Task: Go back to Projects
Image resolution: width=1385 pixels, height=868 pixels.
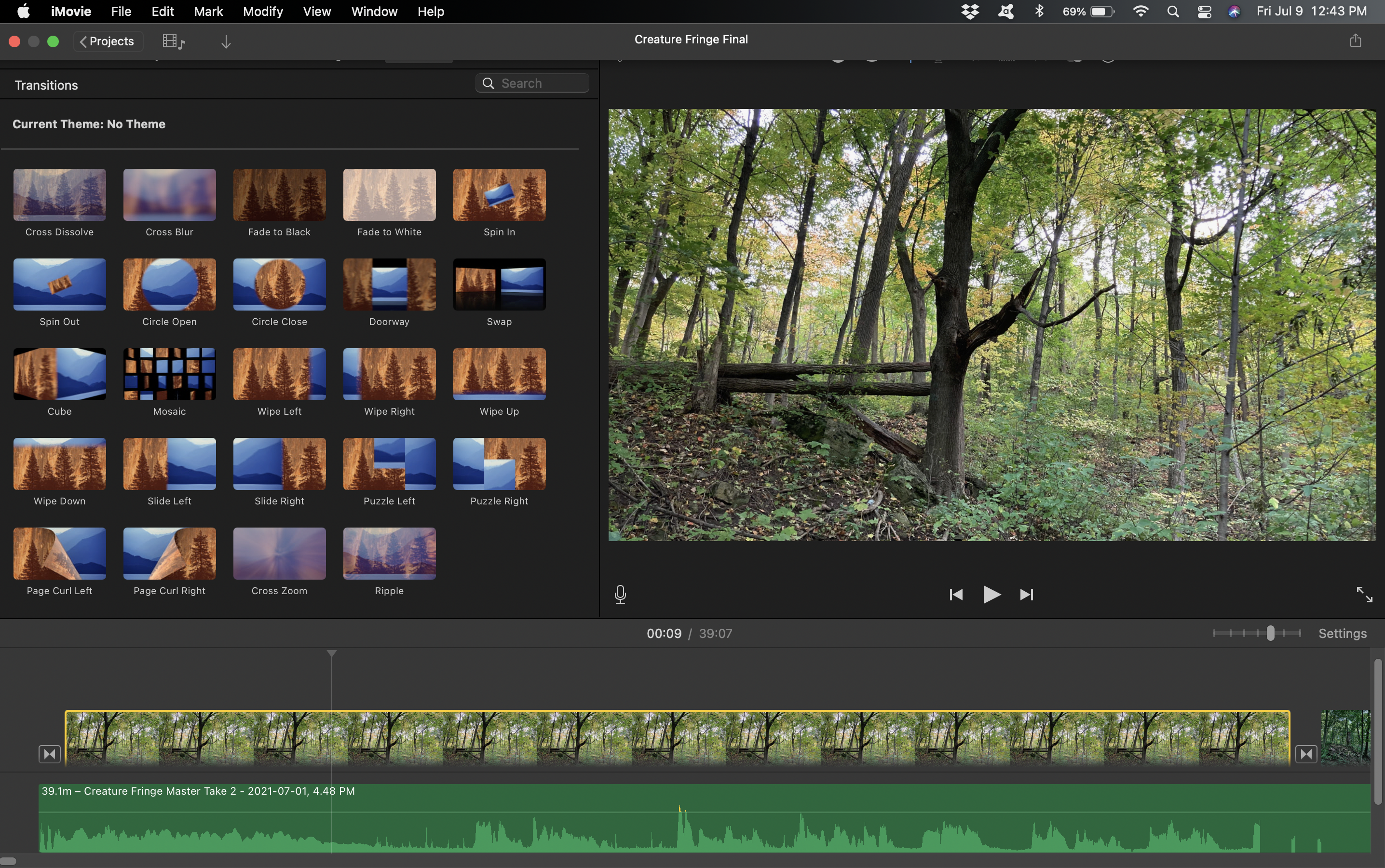Action: 108,41
